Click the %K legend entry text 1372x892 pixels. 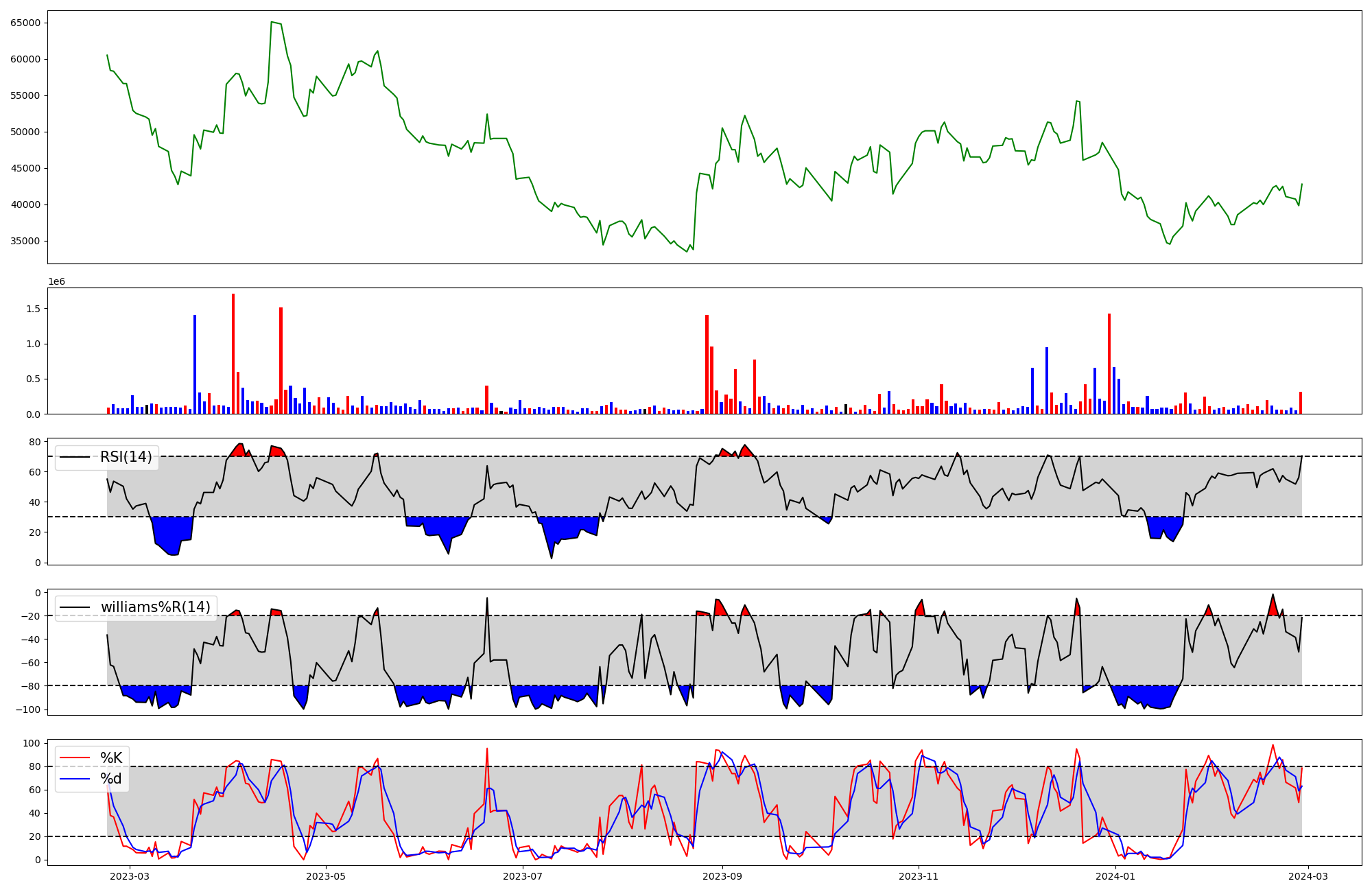click(x=111, y=758)
